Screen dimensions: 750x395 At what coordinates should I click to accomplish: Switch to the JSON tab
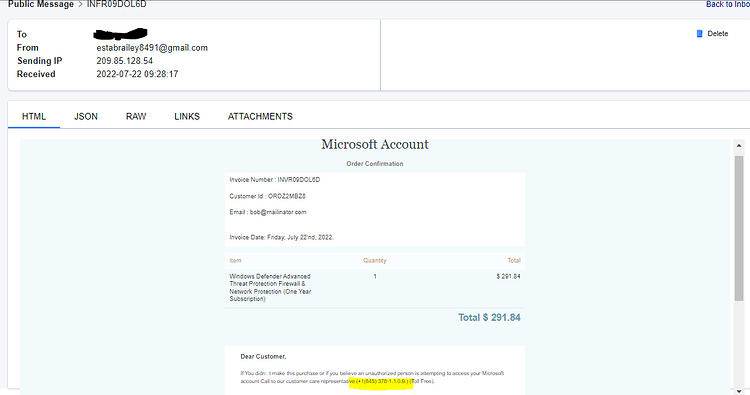(x=86, y=116)
